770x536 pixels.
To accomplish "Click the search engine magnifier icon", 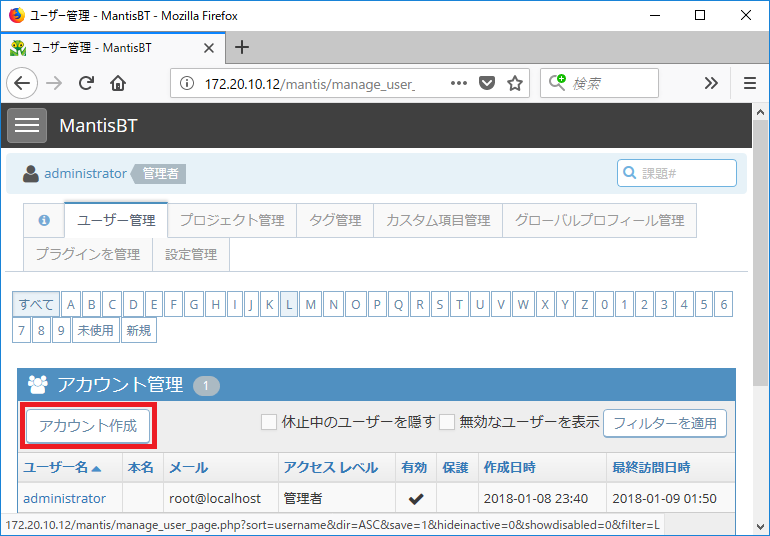I will point(557,82).
